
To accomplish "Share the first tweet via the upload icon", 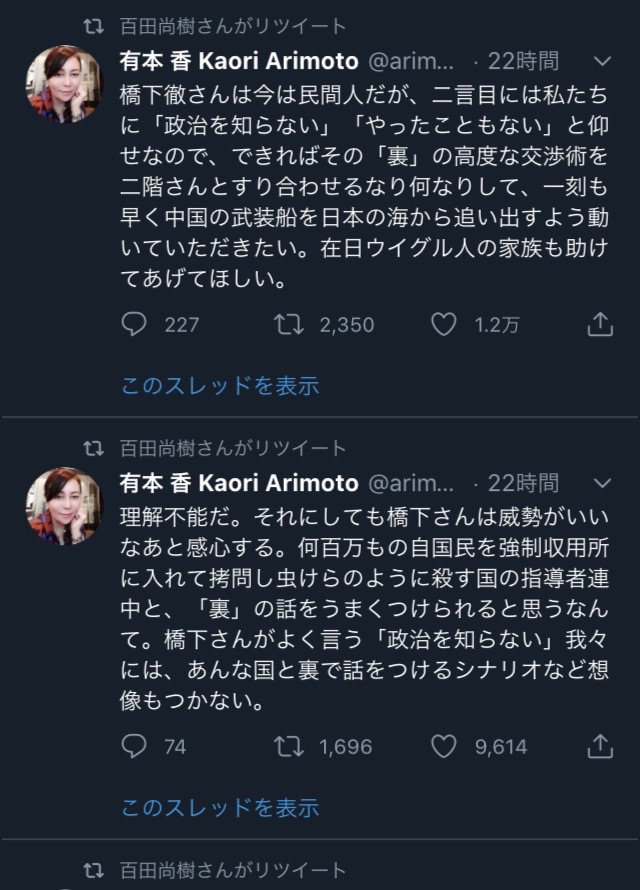I will (x=600, y=324).
